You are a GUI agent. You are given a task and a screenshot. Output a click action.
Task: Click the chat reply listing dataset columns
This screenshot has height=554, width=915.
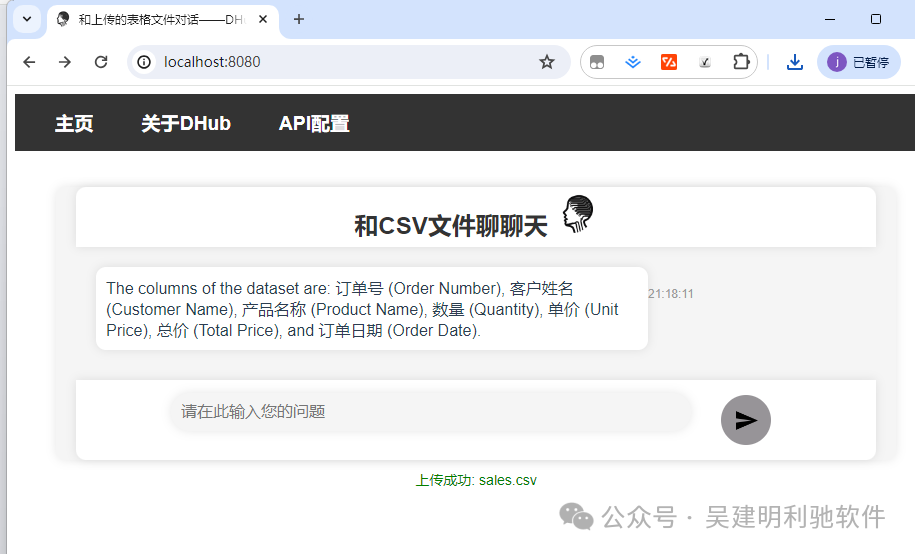(x=372, y=309)
